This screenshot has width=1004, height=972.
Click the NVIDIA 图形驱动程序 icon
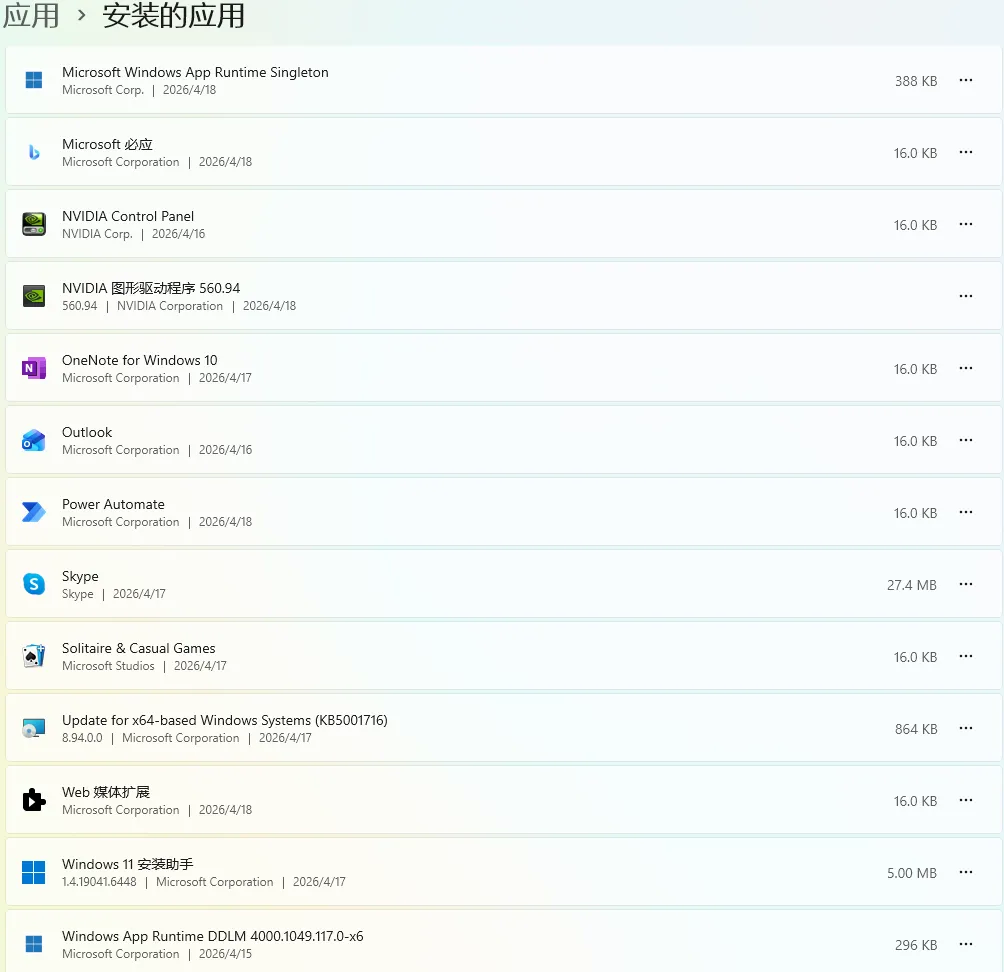click(x=33, y=296)
